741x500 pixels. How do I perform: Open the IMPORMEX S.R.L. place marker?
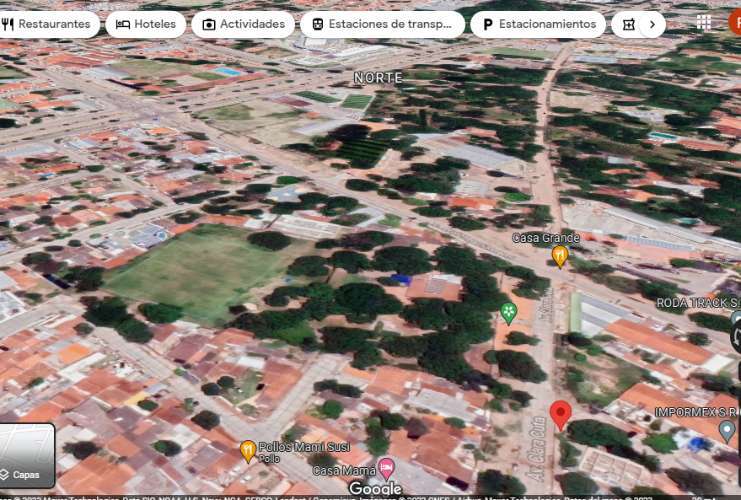click(727, 431)
